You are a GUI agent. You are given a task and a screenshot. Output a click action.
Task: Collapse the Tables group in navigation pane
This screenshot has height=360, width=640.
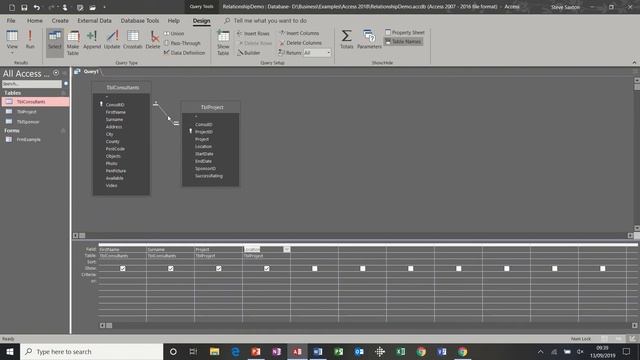coord(63,93)
